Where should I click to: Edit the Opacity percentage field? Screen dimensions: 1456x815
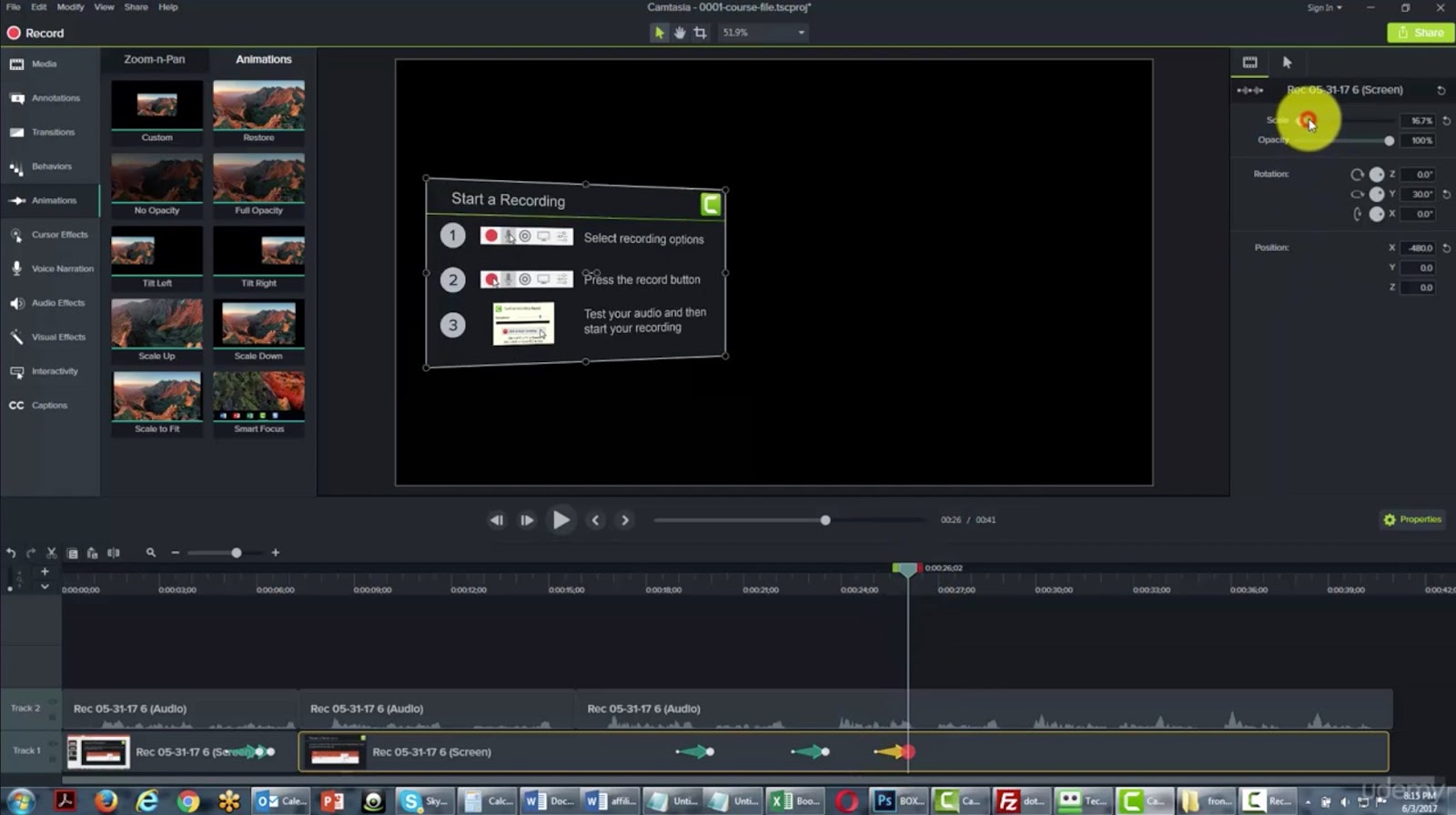pos(1418,141)
